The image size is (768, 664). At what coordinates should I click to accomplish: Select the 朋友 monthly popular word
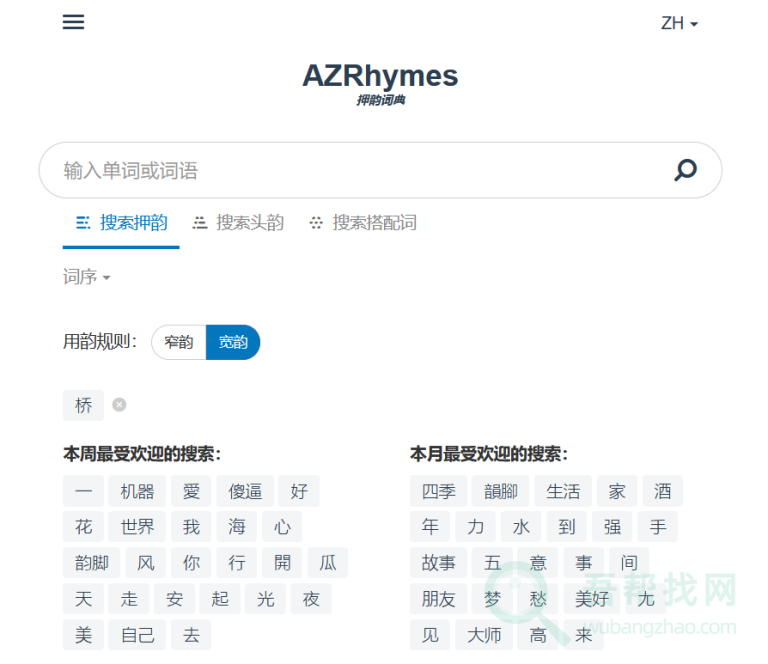click(x=438, y=599)
